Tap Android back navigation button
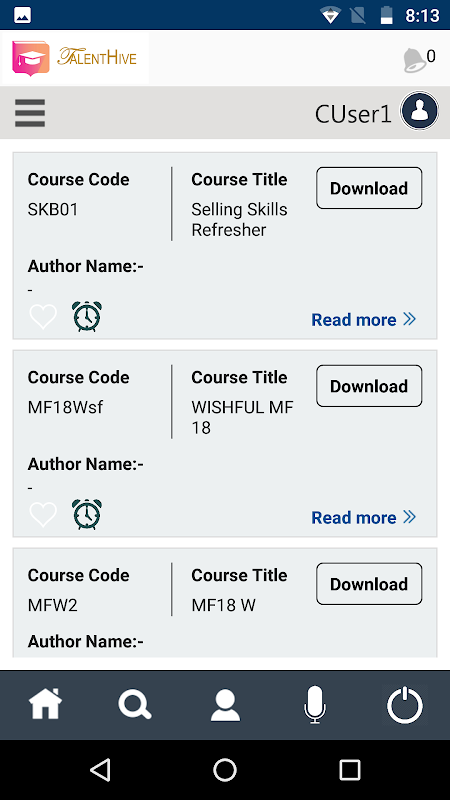The height and width of the screenshot is (800, 450). click(100, 769)
